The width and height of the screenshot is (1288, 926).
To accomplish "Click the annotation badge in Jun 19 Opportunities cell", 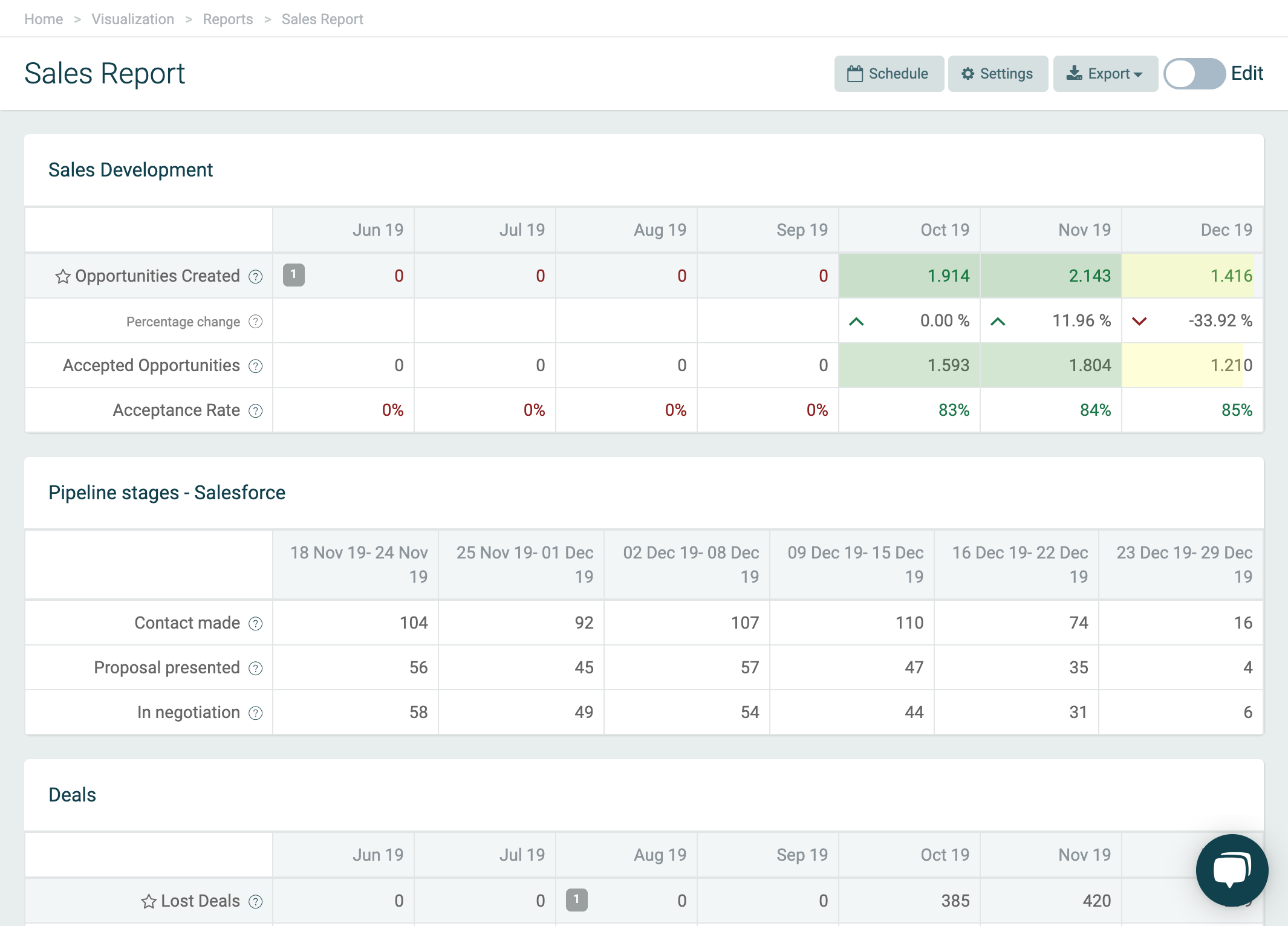I will click(294, 275).
